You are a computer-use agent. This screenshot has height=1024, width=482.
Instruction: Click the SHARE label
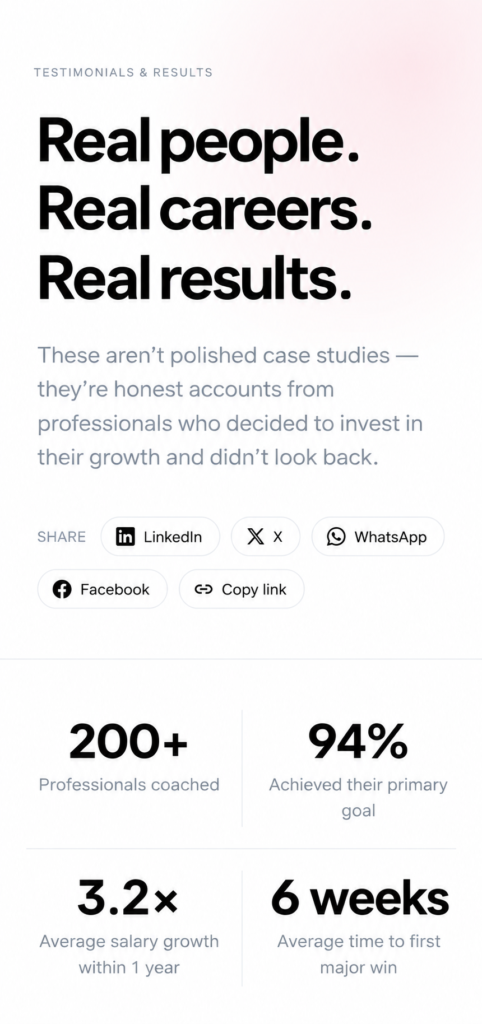point(61,537)
